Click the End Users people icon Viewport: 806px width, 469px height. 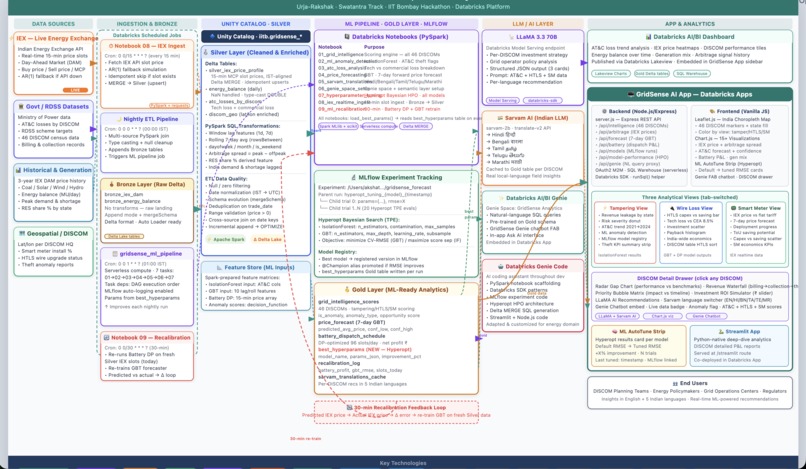tap(675, 384)
